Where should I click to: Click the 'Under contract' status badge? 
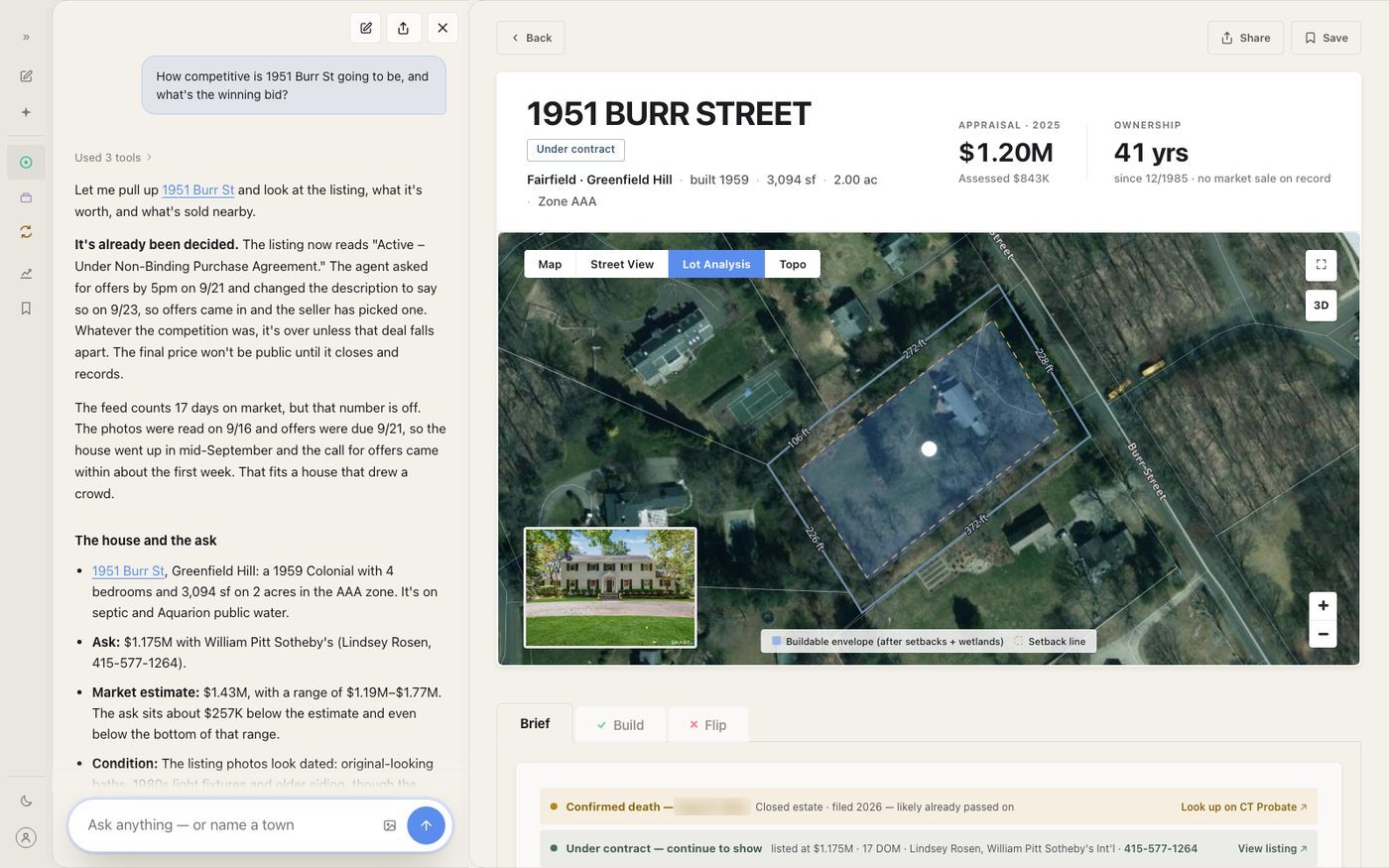point(575,150)
